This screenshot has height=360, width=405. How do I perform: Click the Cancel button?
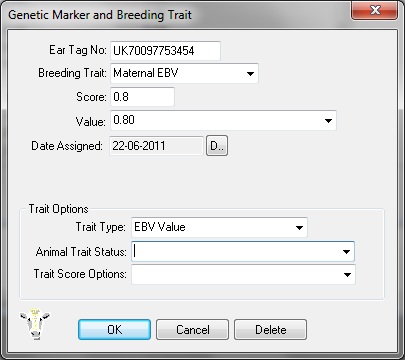(x=192, y=330)
